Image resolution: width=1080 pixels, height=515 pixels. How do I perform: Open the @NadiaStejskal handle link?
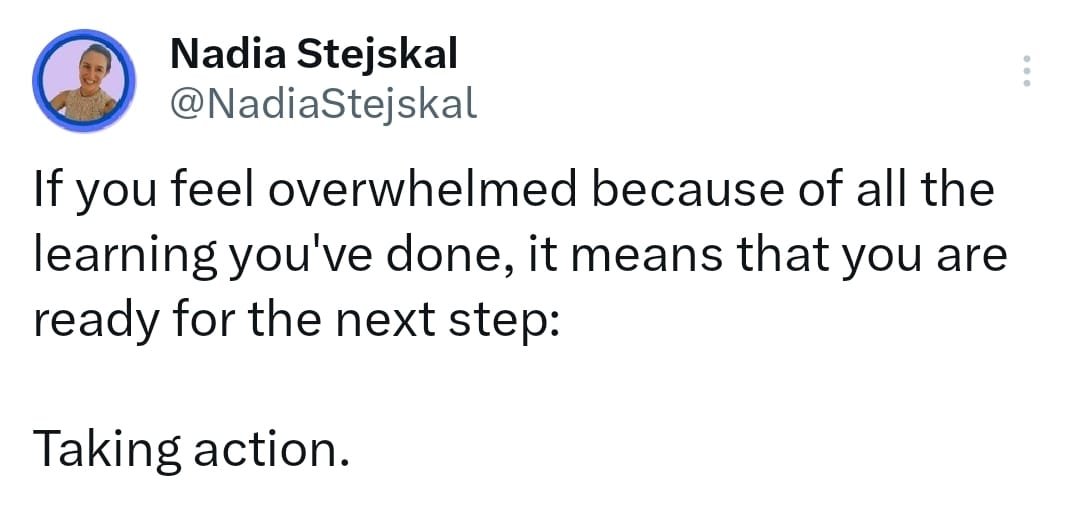[x=323, y=105]
